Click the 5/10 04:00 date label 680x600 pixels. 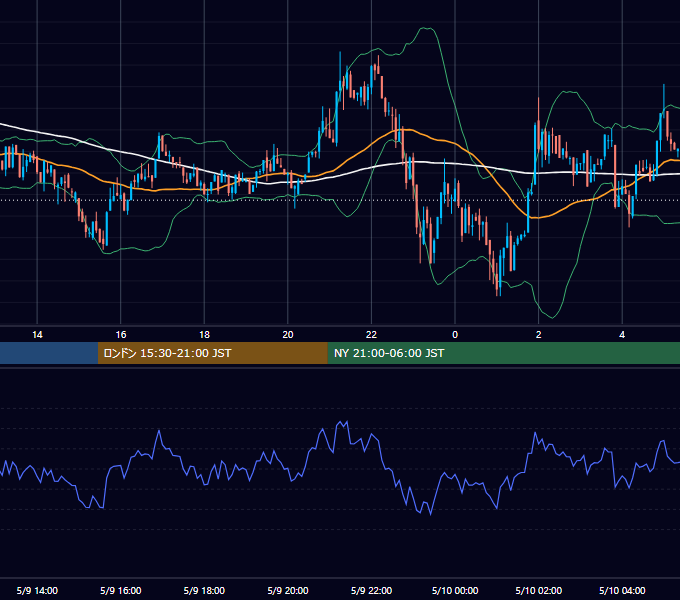[x=622, y=590]
